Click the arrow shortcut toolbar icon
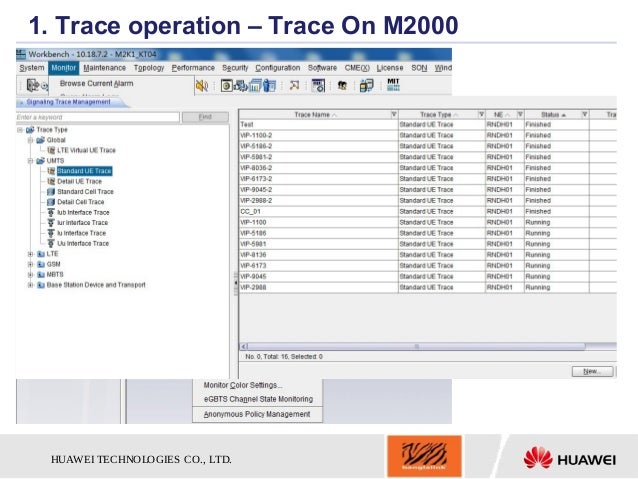This screenshot has width=638, height=479. [294, 85]
